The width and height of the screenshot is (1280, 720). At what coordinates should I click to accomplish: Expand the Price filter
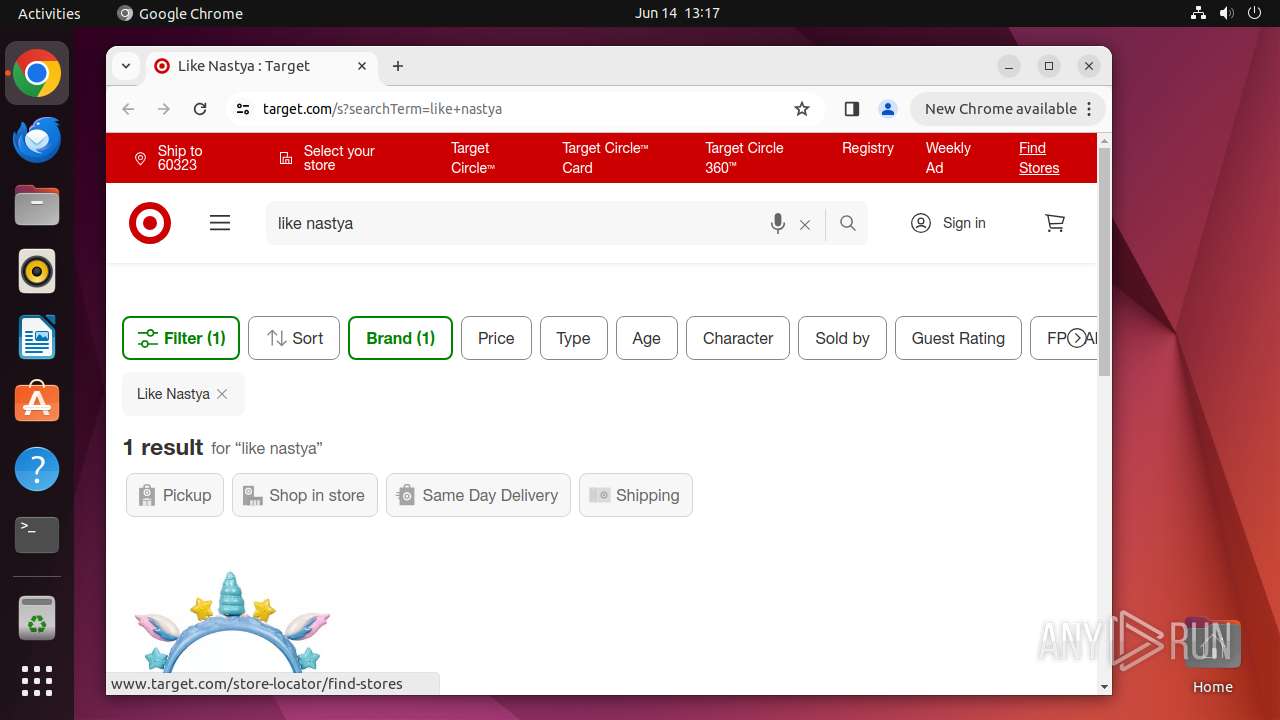click(x=496, y=338)
